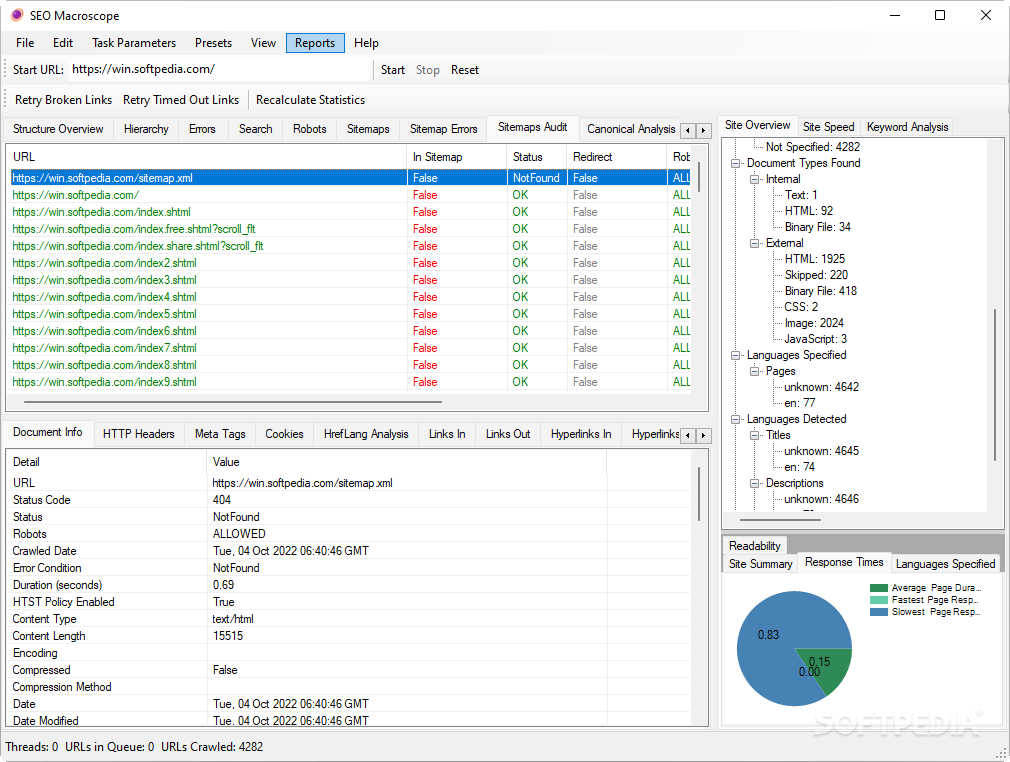1010x762 pixels.
Task: Open the Help menu
Action: 366,43
